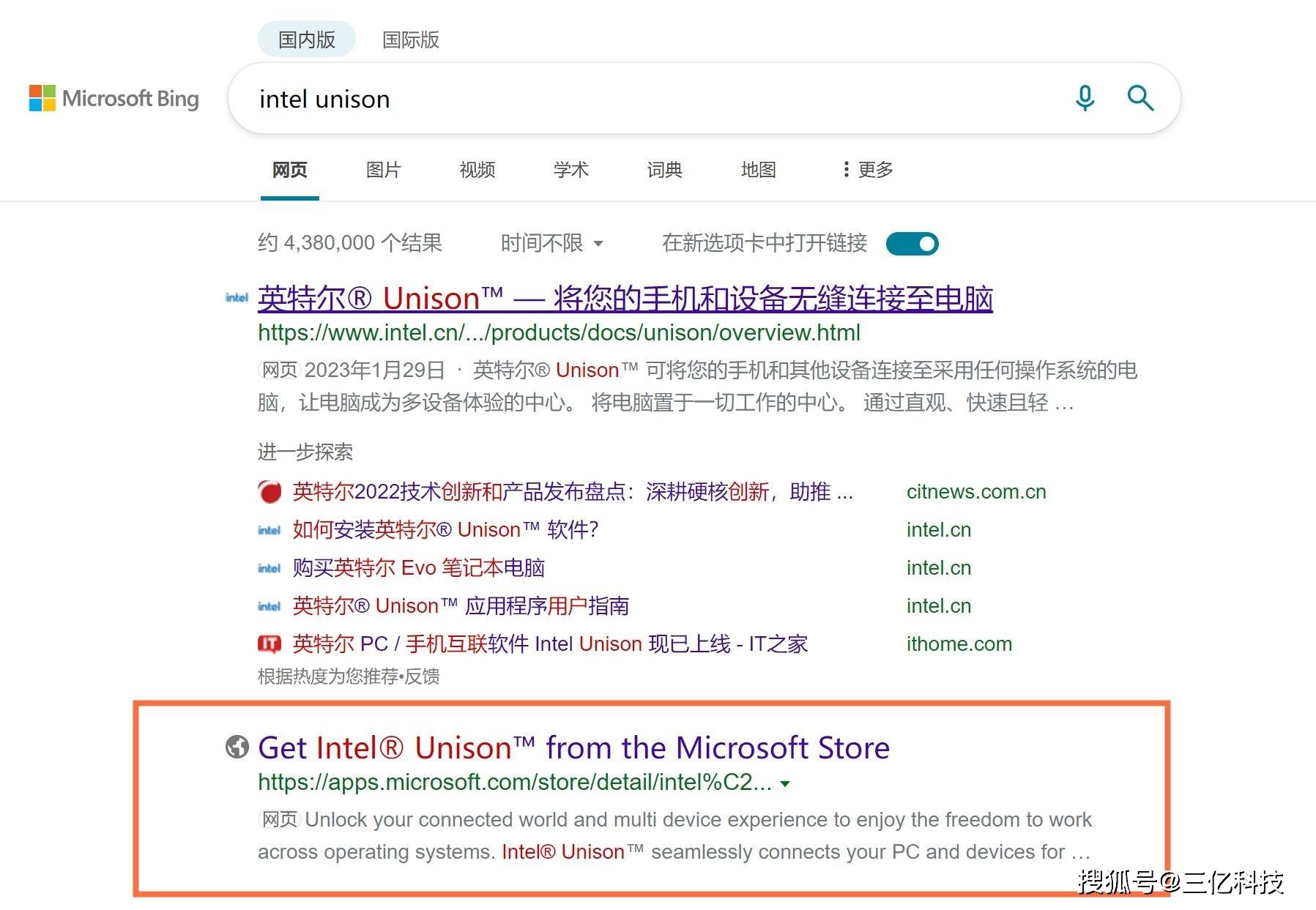Select the citnews red logo icon

pyautogui.click(x=269, y=491)
